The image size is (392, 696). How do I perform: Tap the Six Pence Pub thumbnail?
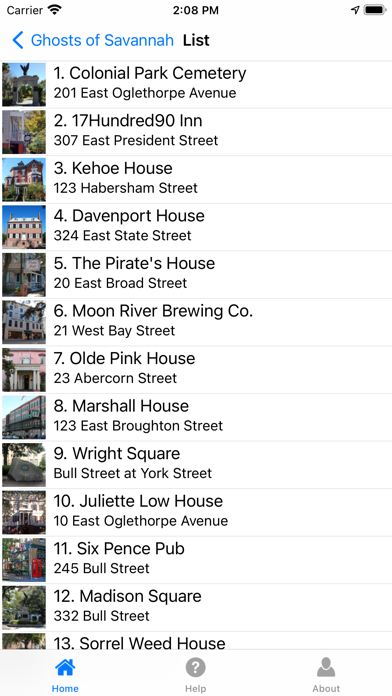pos(24,560)
